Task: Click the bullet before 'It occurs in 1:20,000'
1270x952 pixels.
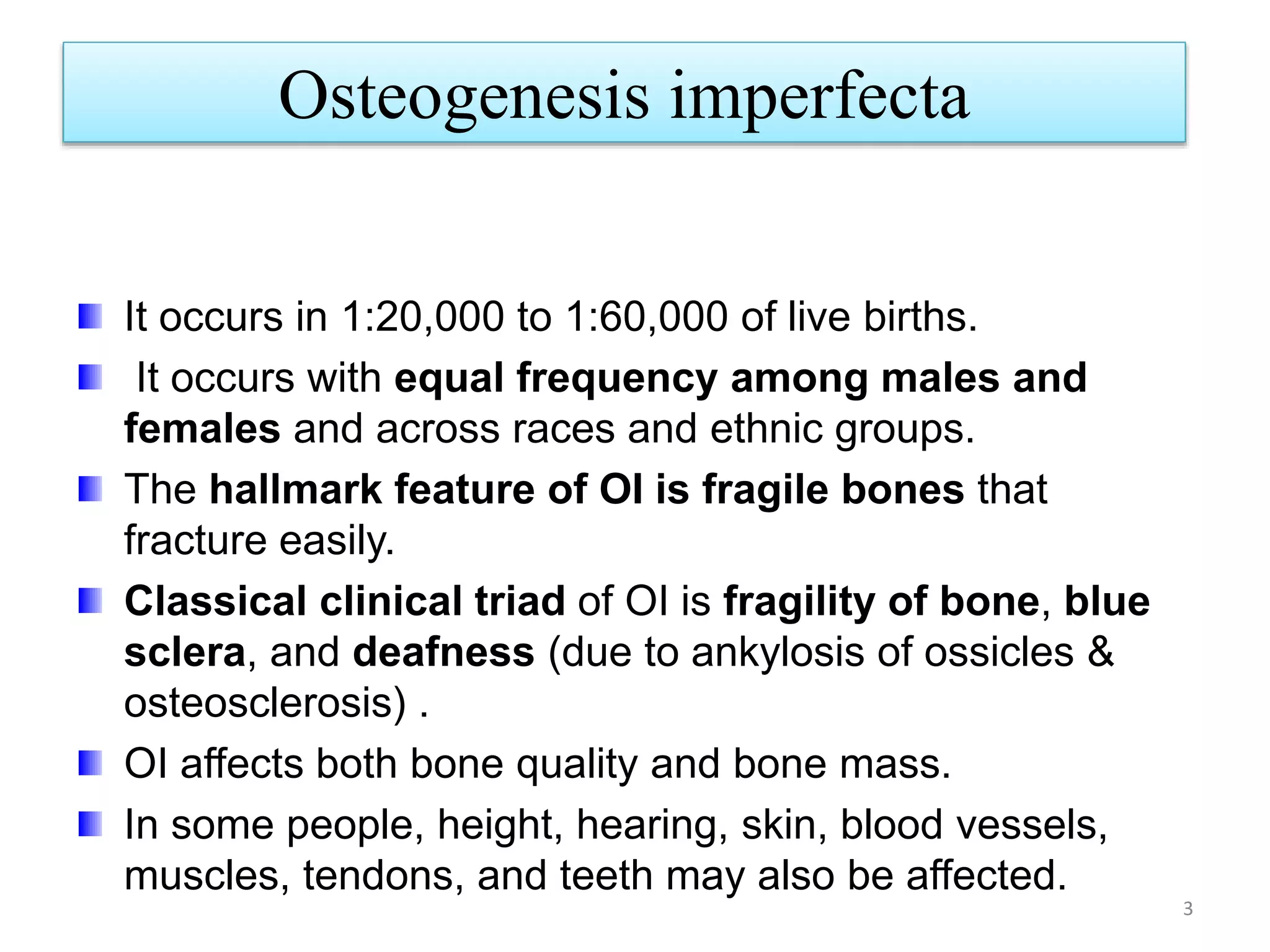Action: [90, 316]
